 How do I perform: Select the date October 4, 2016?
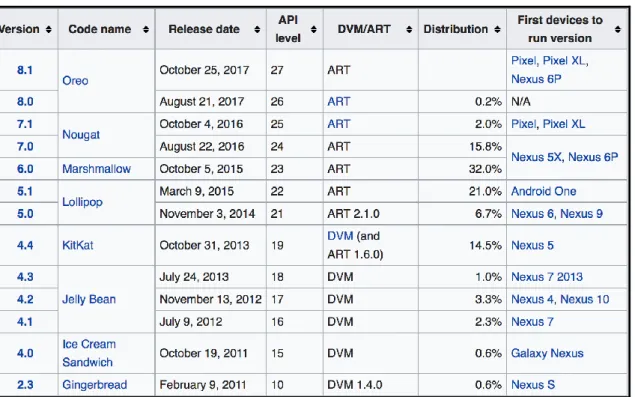(x=201, y=124)
